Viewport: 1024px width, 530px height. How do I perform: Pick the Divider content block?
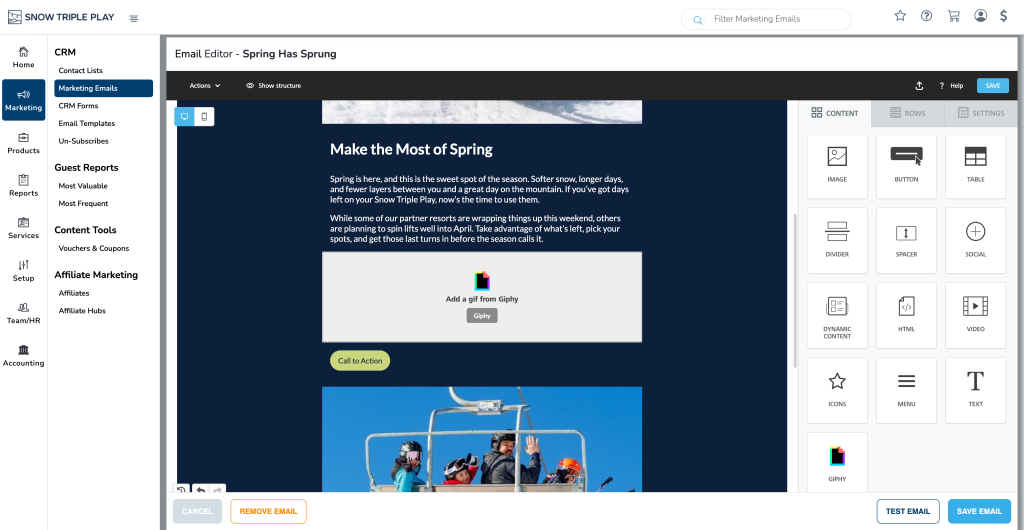(x=837, y=240)
